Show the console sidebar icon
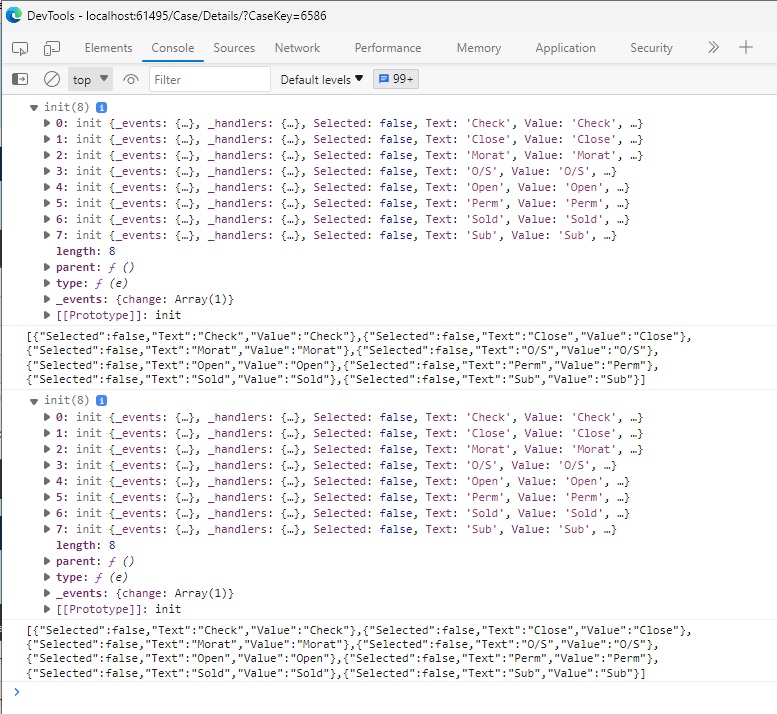 (x=20, y=79)
